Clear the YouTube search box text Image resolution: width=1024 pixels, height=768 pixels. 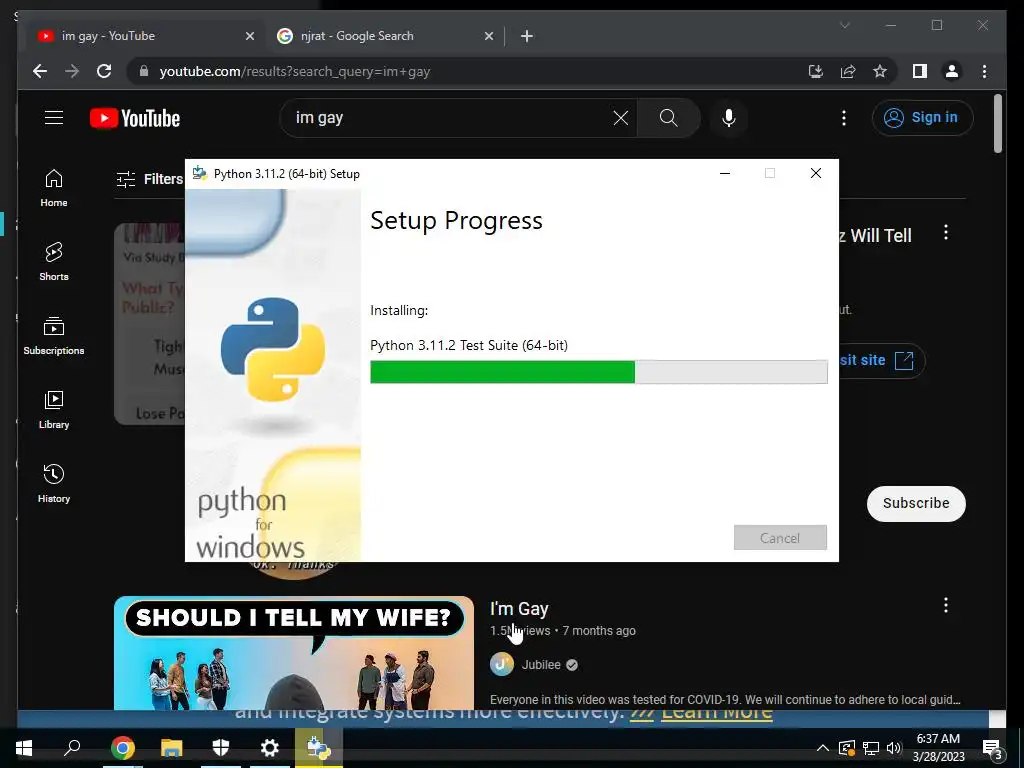coord(620,118)
